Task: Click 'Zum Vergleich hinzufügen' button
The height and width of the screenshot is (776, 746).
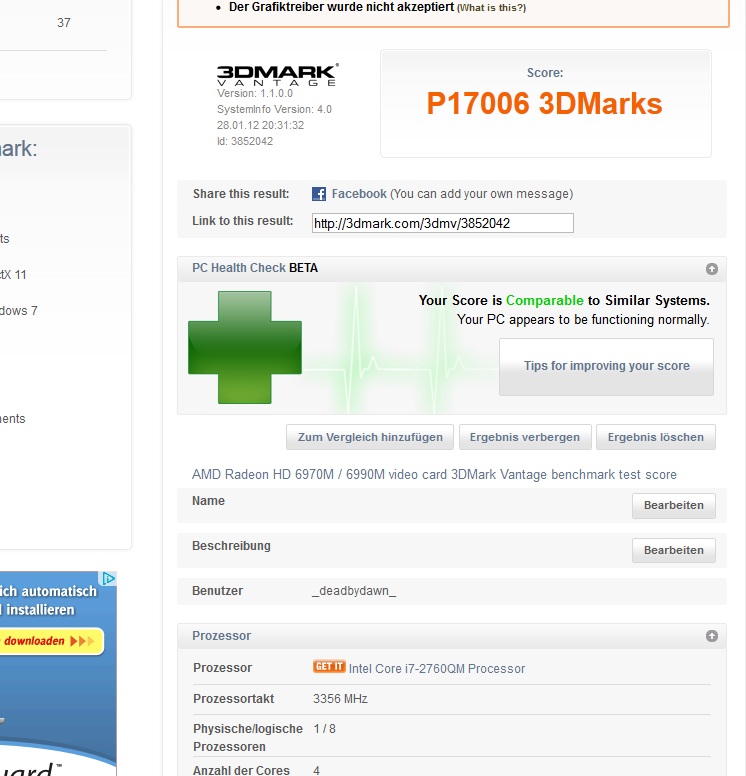Action: click(370, 437)
